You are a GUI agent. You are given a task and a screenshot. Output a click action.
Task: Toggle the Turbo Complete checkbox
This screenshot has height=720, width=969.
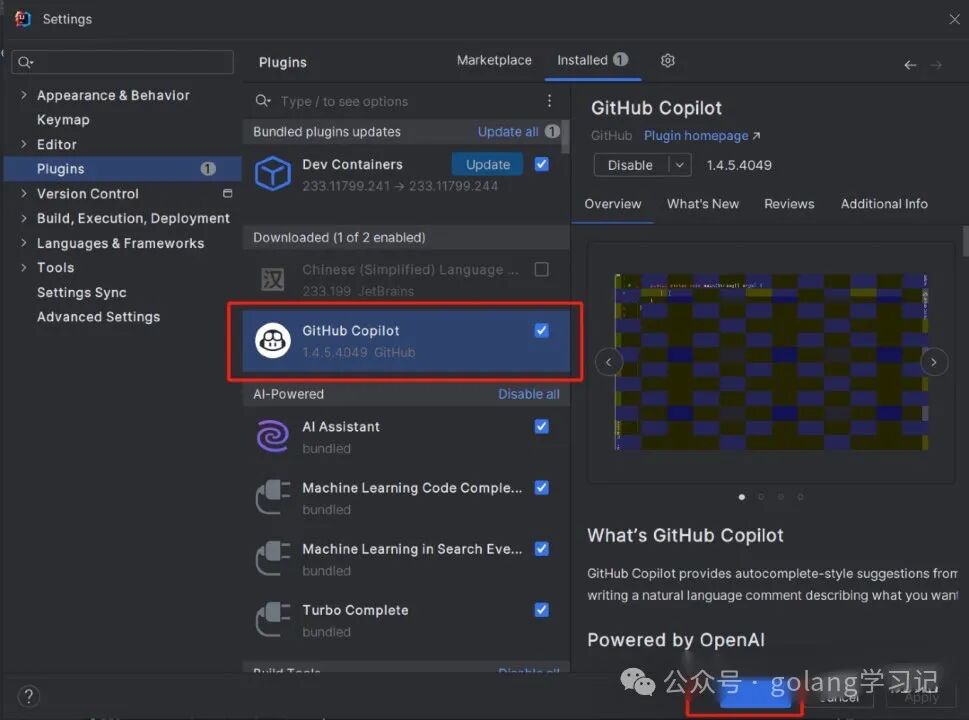(542, 610)
